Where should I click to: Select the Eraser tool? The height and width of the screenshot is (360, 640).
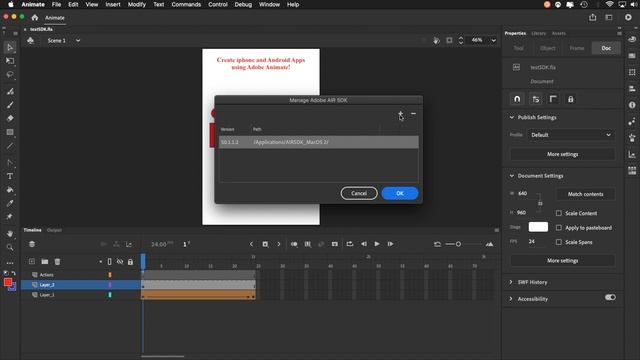pyautogui.click(x=10, y=118)
